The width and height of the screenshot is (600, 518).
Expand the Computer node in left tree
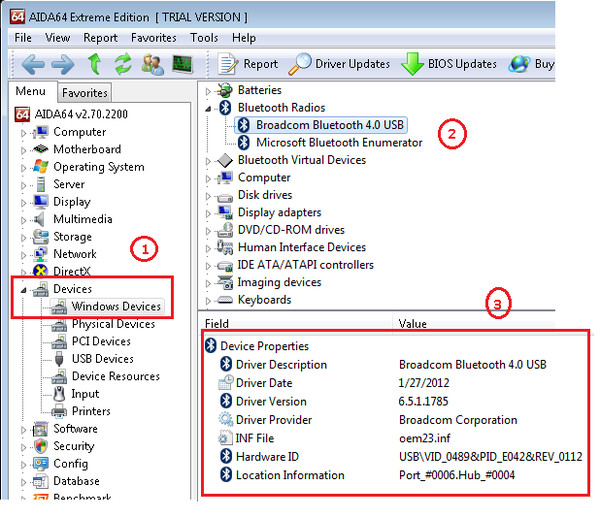click(x=23, y=133)
